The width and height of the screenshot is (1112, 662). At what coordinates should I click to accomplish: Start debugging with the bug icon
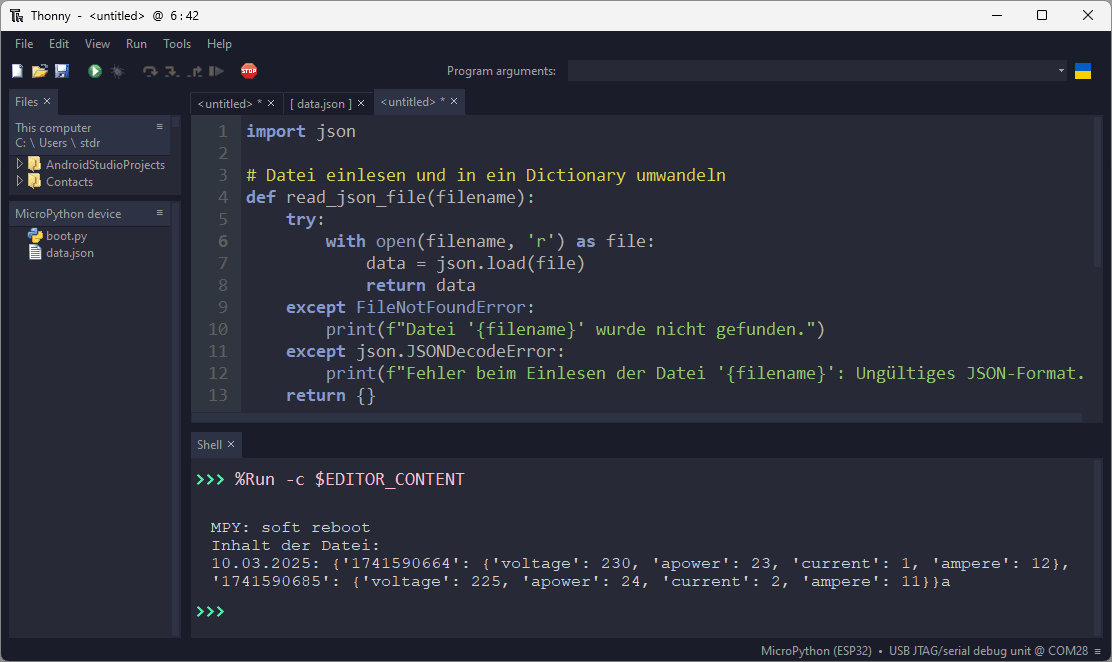tap(117, 71)
